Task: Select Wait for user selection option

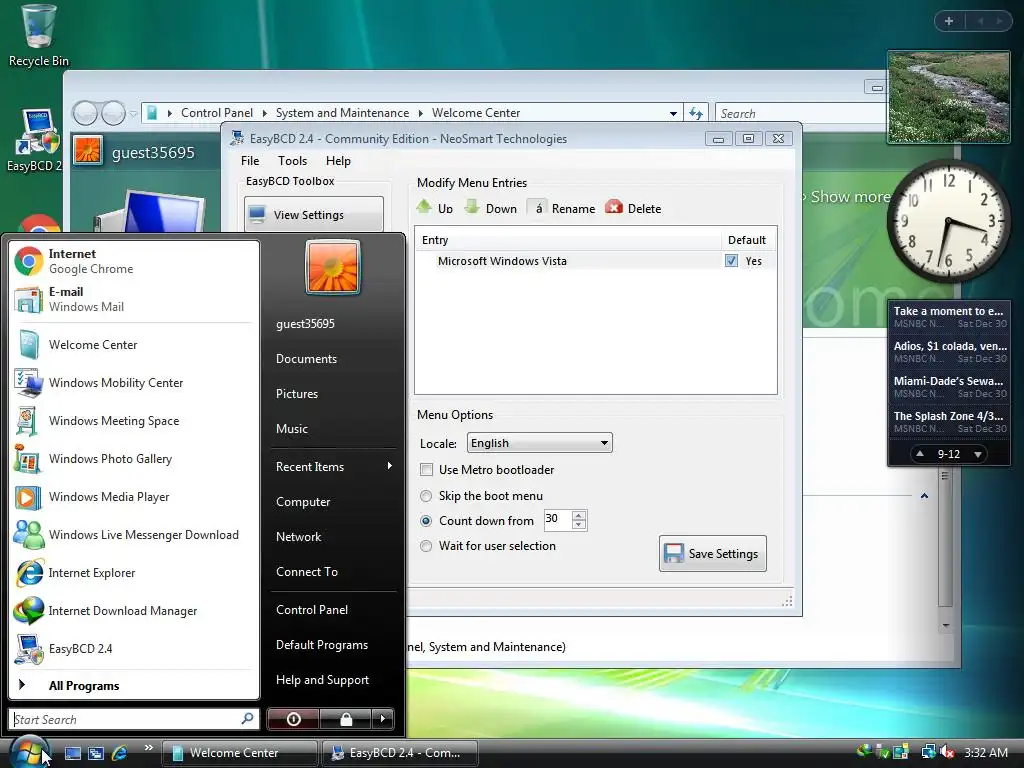Action: point(426,546)
